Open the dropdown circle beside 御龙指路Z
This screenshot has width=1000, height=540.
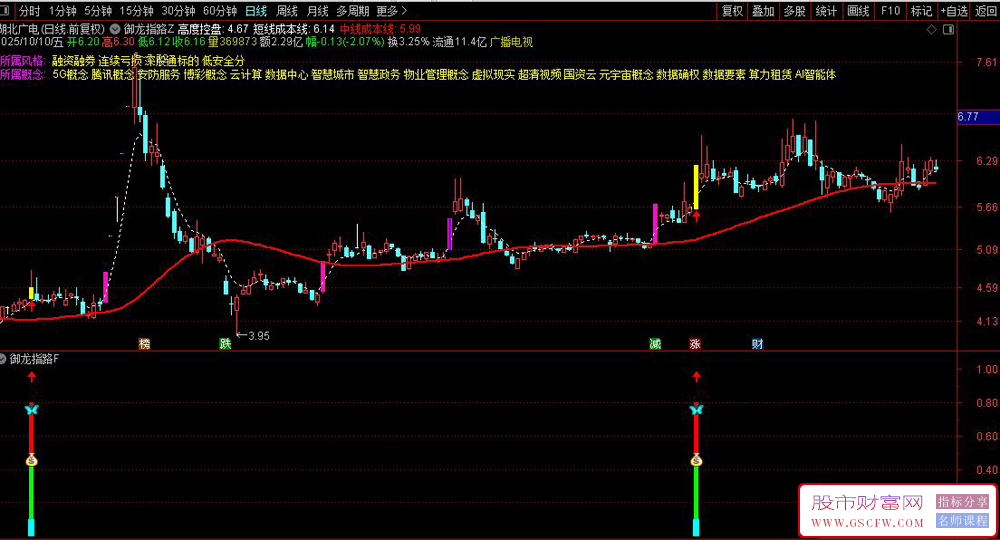(115, 29)
